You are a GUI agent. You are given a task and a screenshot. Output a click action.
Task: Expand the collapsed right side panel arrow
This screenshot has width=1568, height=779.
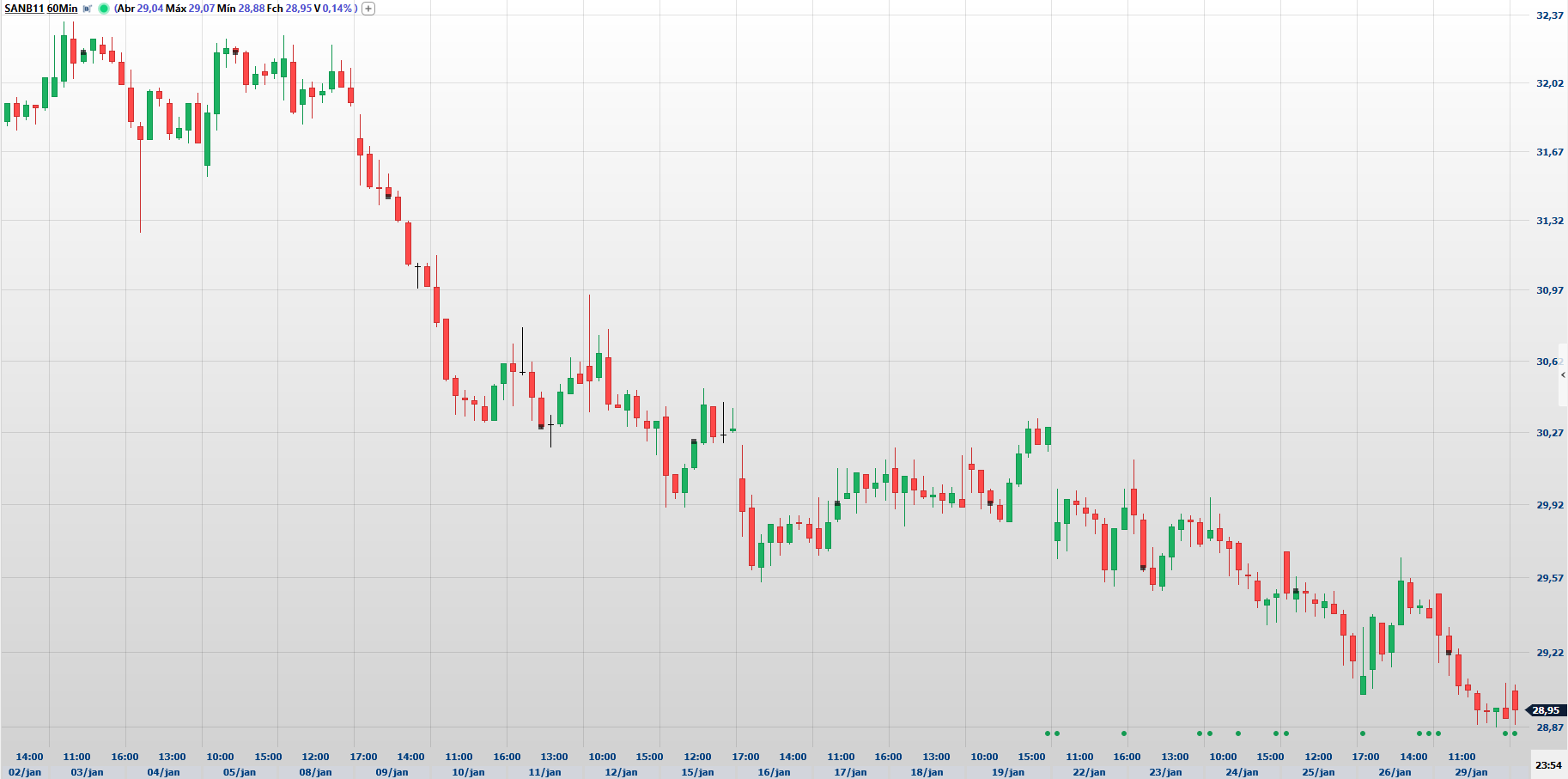pos(1563,375)
